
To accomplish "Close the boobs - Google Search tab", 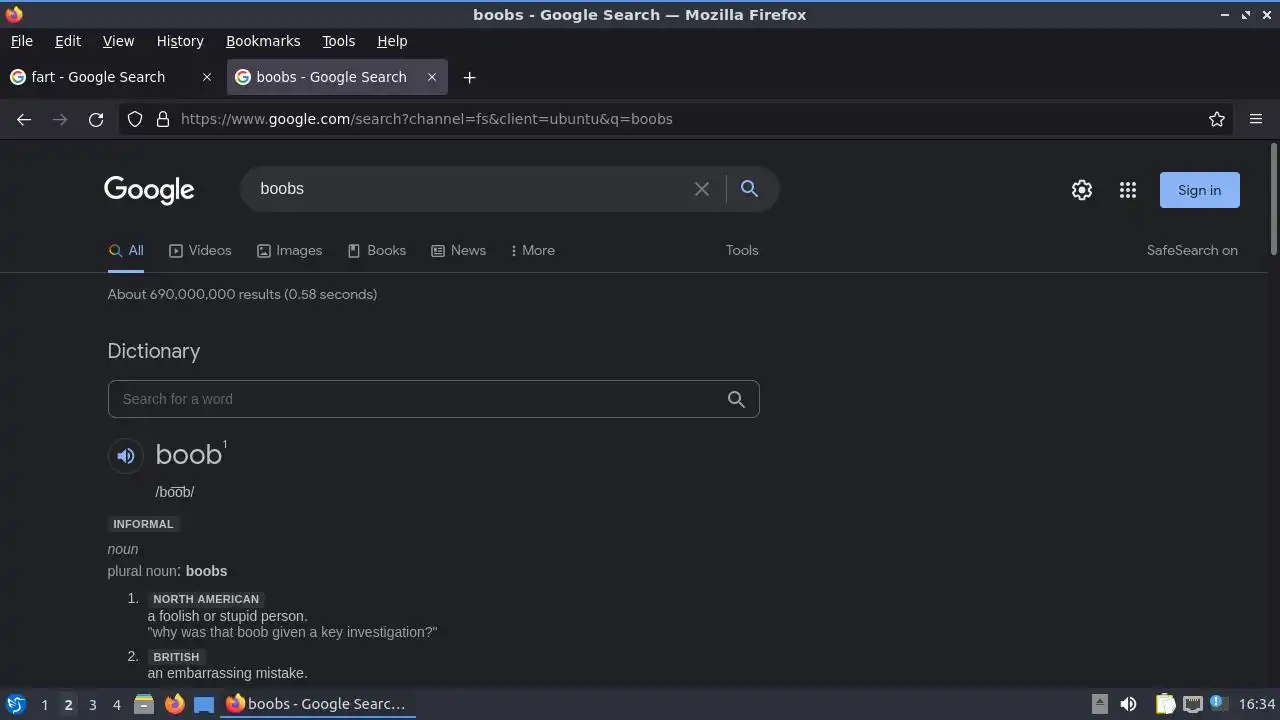I will (x=432, y=77).
